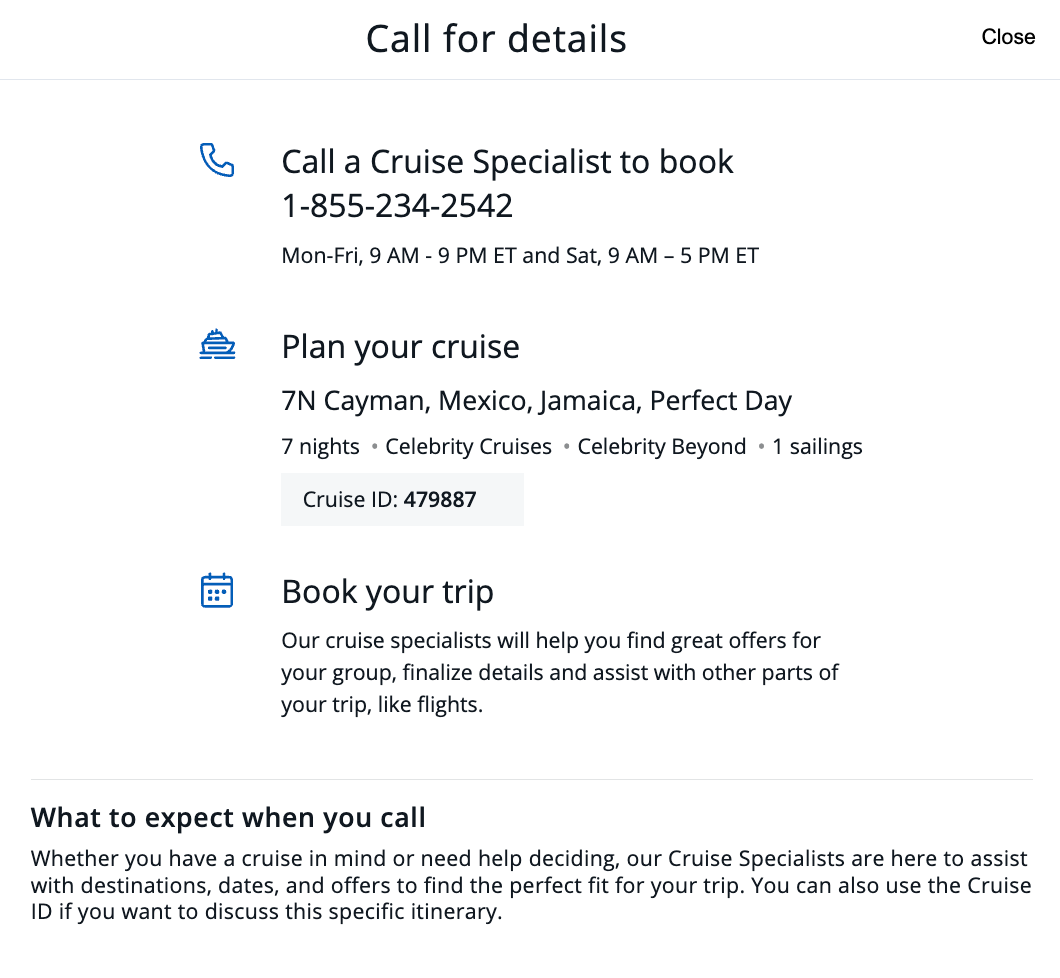
Task: Select the Plan your cruise heading
Action: pos(400,346)
